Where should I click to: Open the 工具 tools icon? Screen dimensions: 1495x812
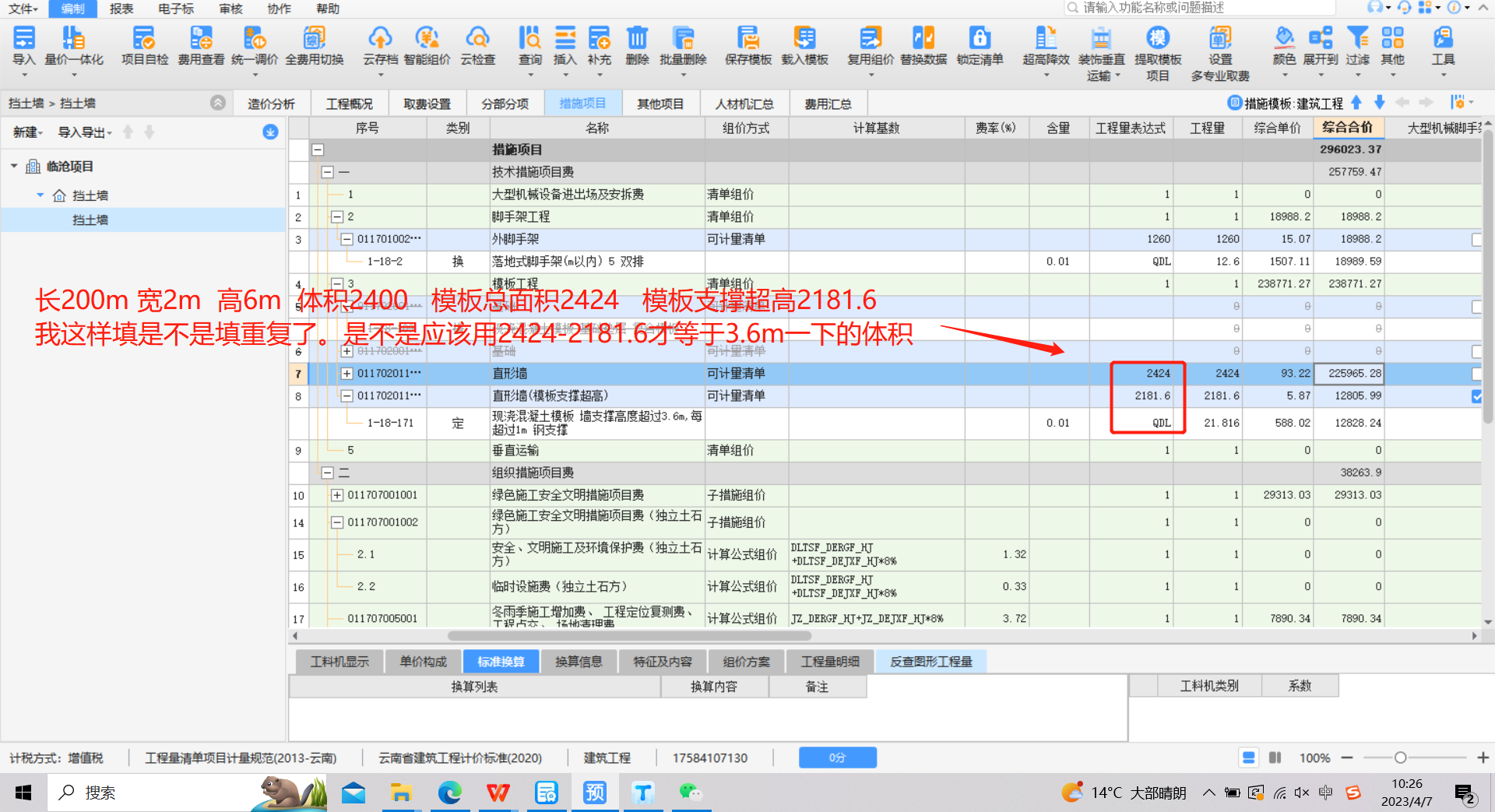1443,45
